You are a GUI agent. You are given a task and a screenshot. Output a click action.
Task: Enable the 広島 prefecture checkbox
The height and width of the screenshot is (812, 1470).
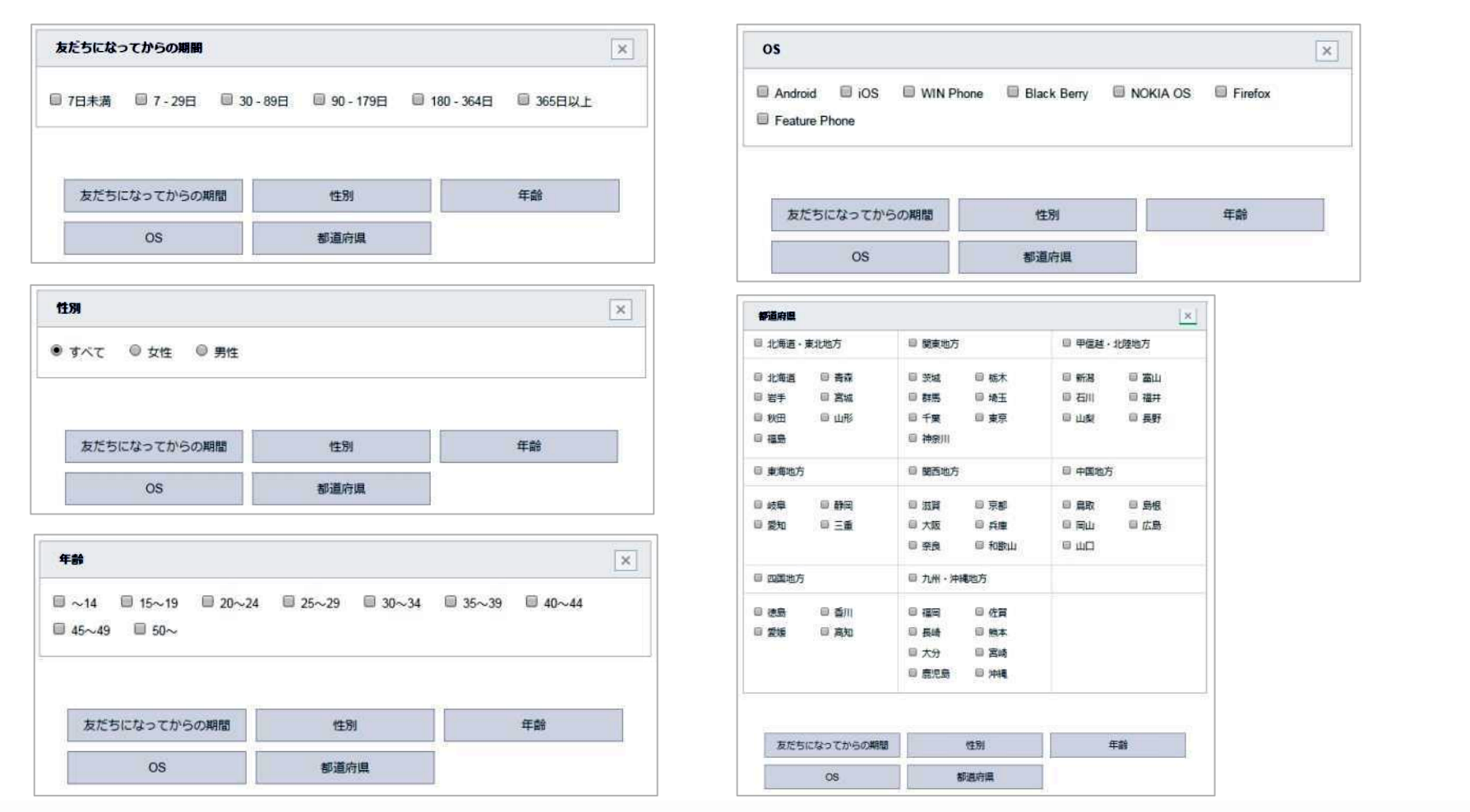[x=1133, y=524]
